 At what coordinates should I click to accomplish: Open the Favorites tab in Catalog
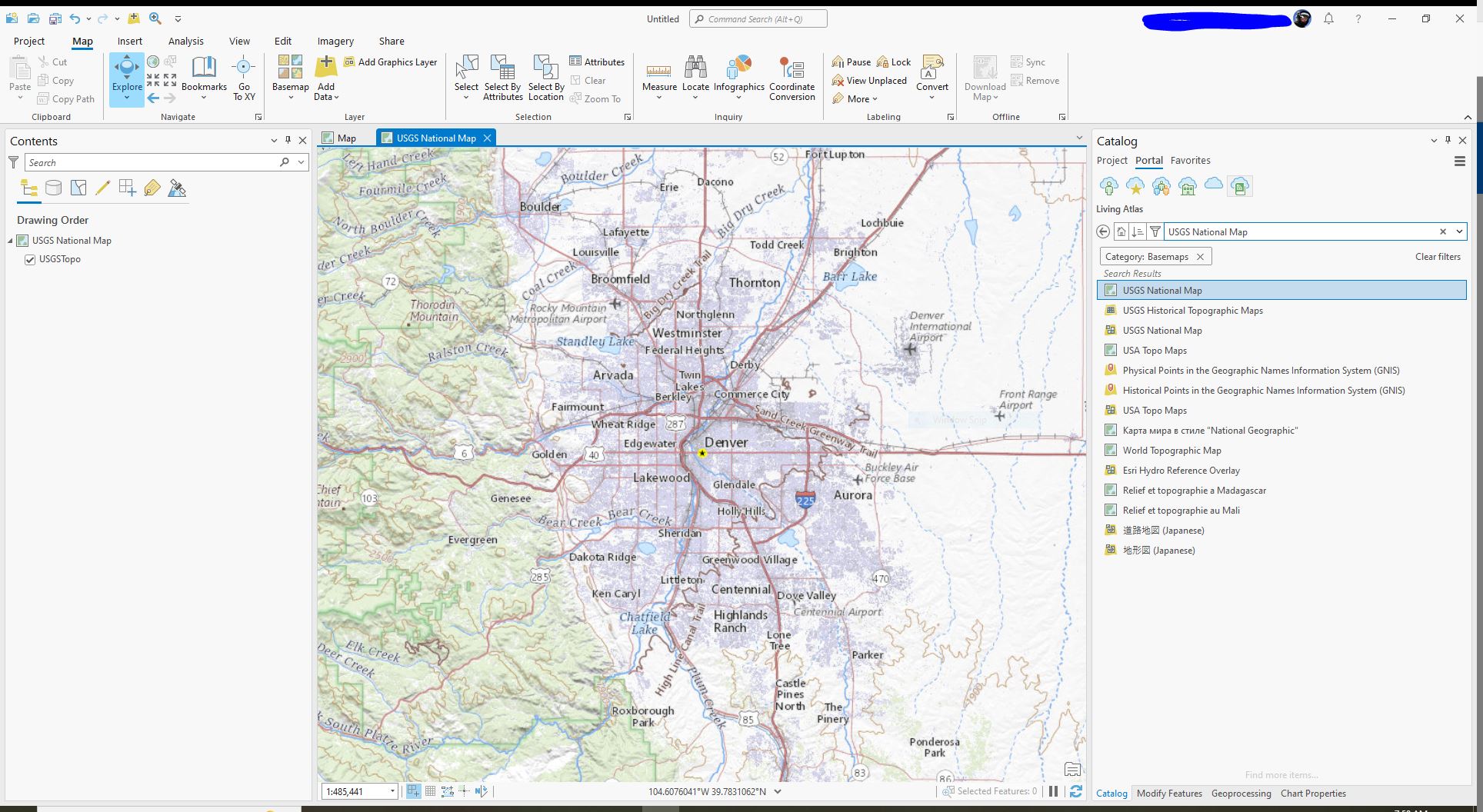[x=1190, y=160]
